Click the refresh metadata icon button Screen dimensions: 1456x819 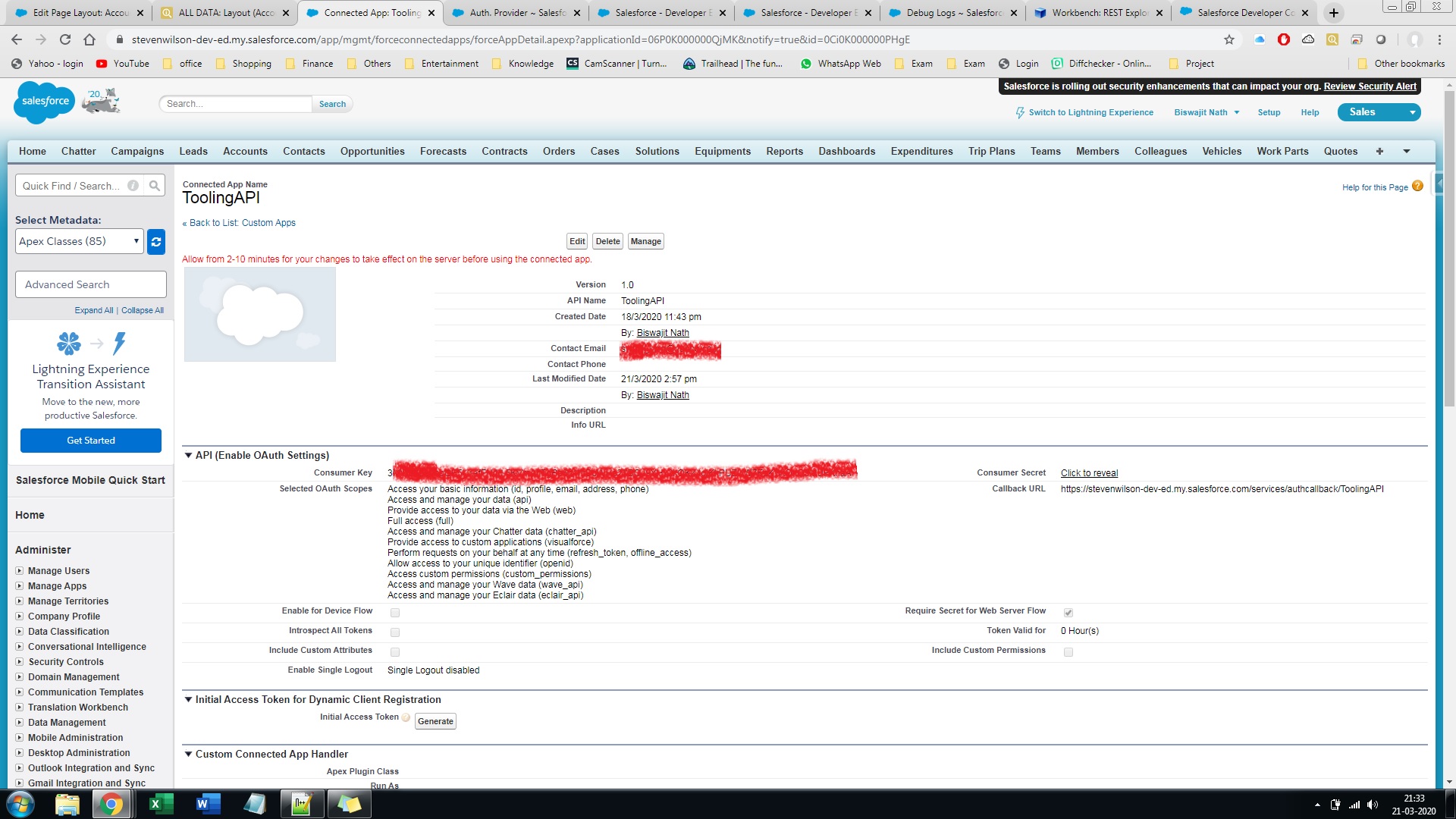[156, 242]
